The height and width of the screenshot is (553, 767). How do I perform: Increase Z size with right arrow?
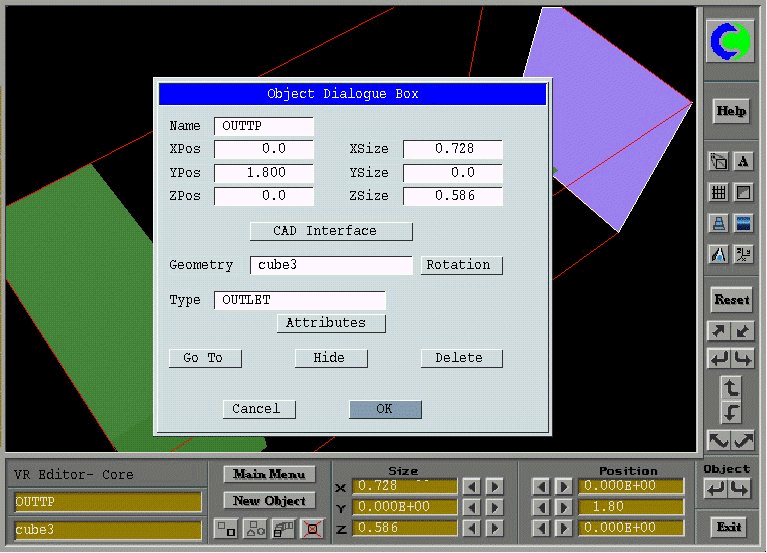point(495,527)
